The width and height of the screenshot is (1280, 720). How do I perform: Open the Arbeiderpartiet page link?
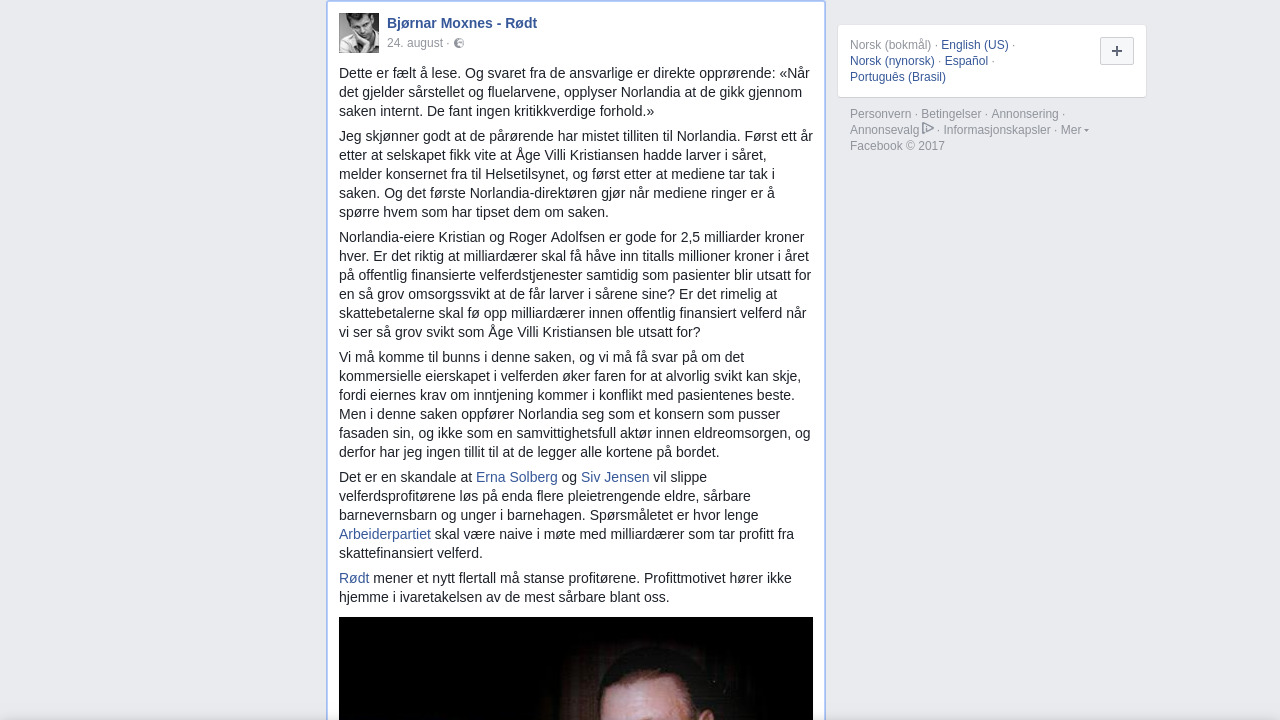pyautogui.click(x=385, y=534)
